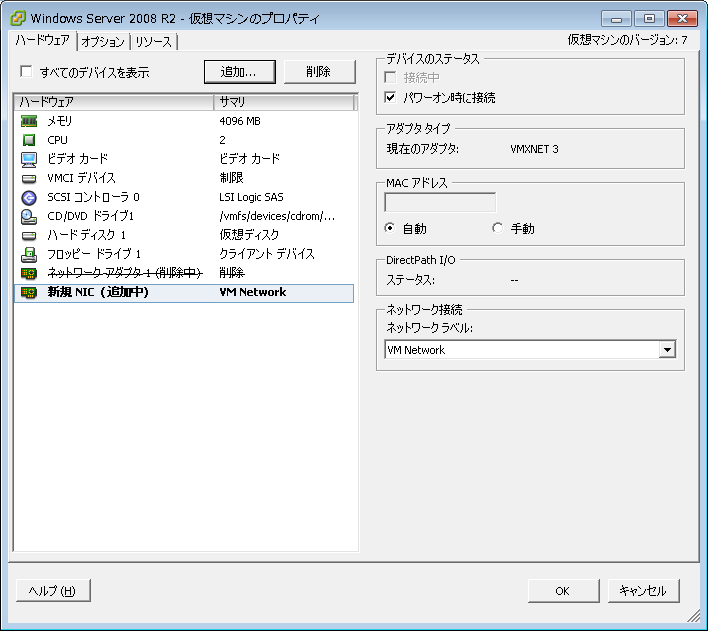Screen dimensions: 708x631
Task: Select the SCSI controller 0 (SCSI コントローラ 0) row label
Action: [93, 197]
